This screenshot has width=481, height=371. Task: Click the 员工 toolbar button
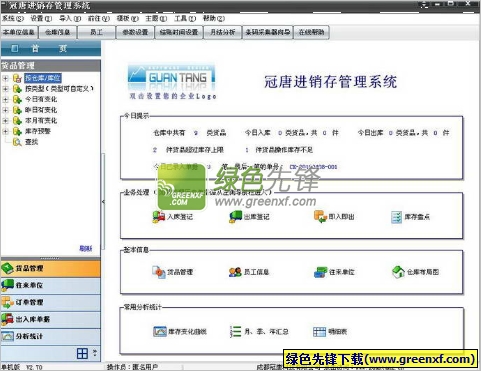pos(96,32)
